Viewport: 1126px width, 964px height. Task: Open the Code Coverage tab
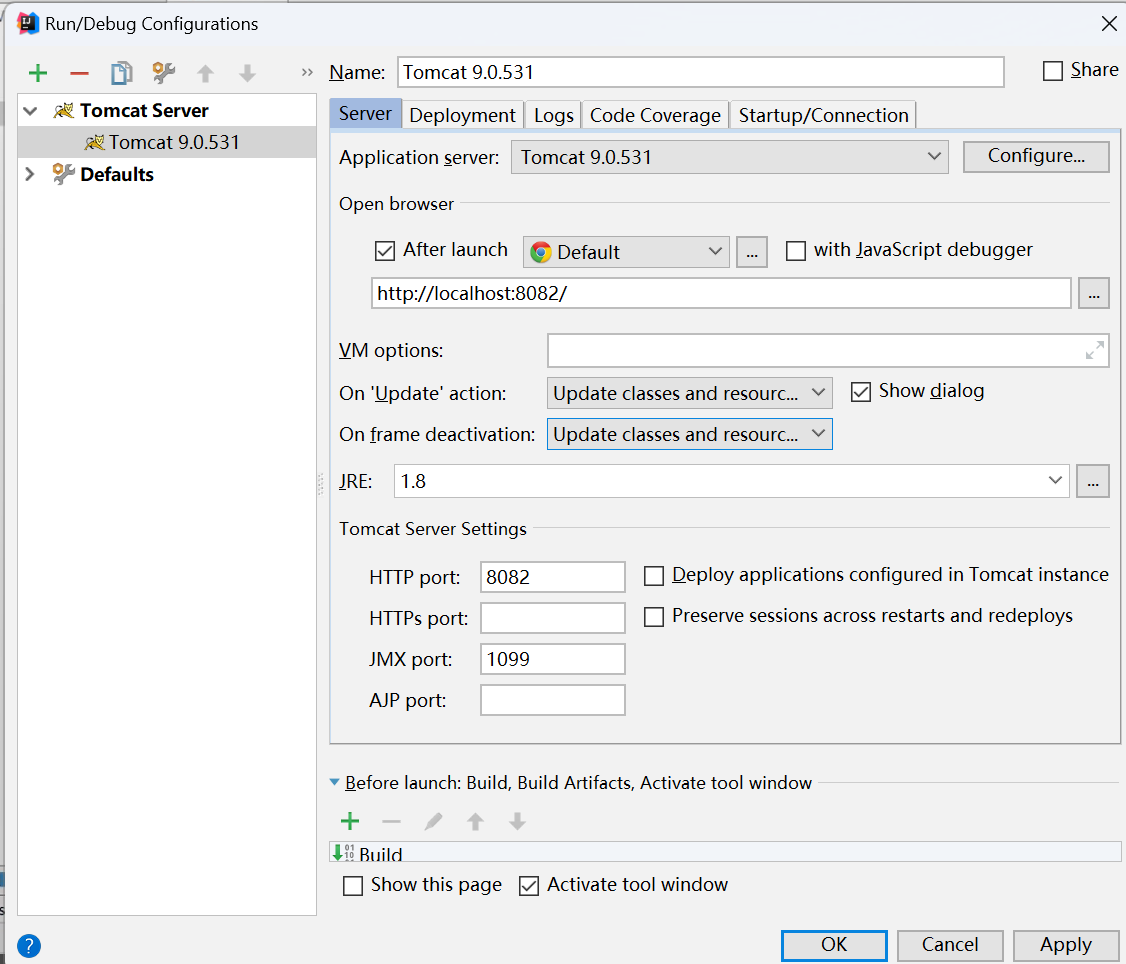(x=655, y=115)
